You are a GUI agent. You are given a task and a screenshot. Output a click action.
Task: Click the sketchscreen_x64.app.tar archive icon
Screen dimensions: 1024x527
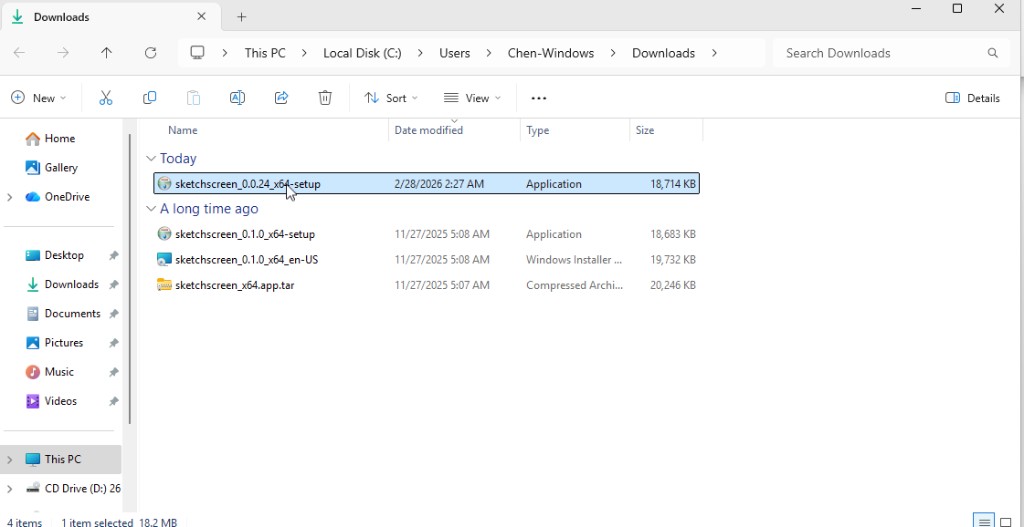click(165, 285)
